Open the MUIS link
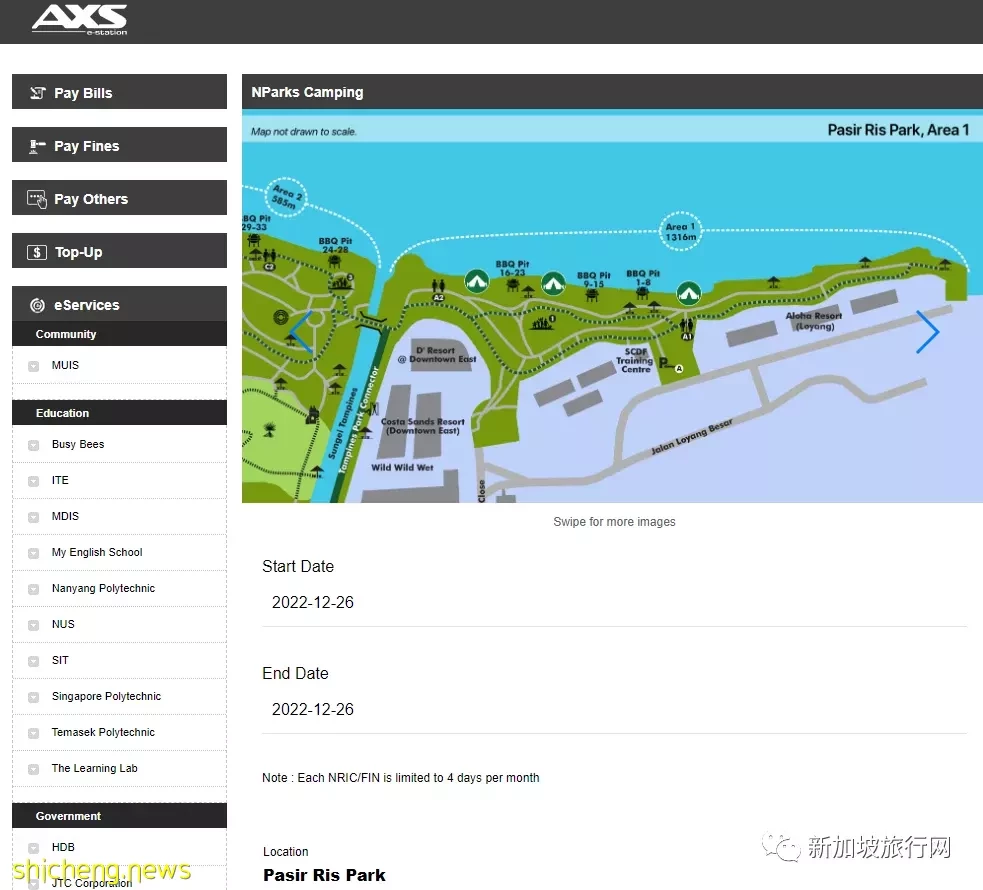 (65, 365)
